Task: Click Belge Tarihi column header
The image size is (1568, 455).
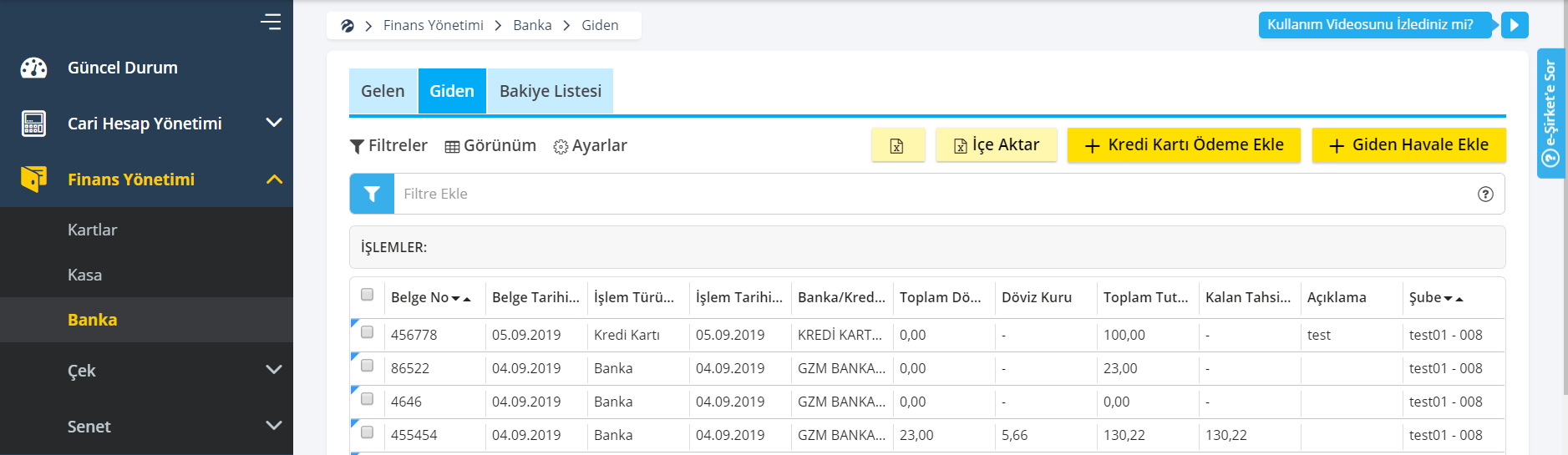Action: (x=535, y=297)
